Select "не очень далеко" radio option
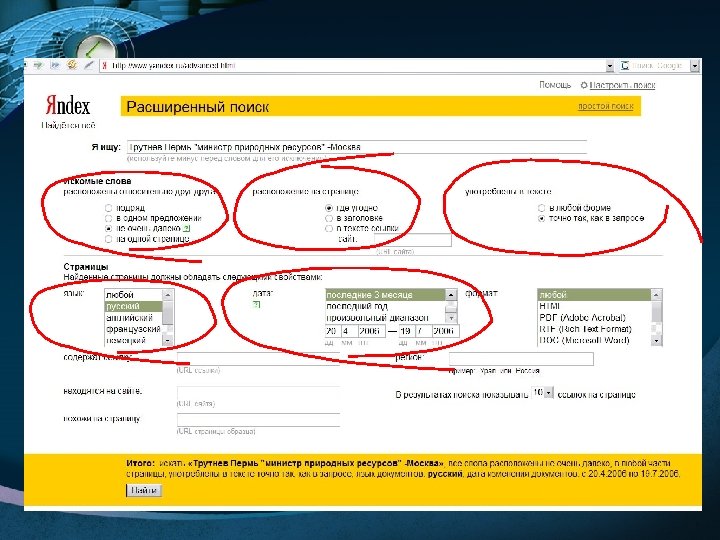The height and width of the screenshot is (540, 720). [x=108, y=228]
